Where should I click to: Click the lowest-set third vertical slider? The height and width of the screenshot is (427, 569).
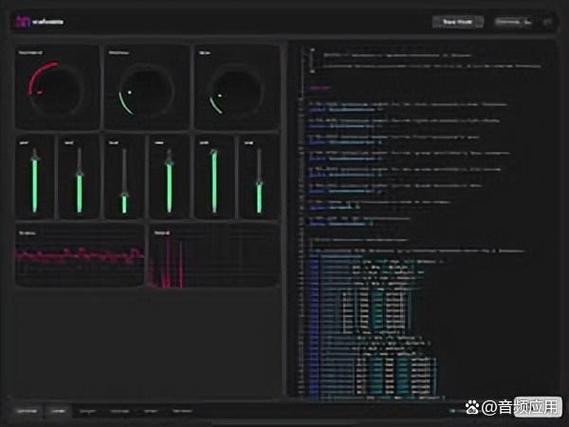124,180
